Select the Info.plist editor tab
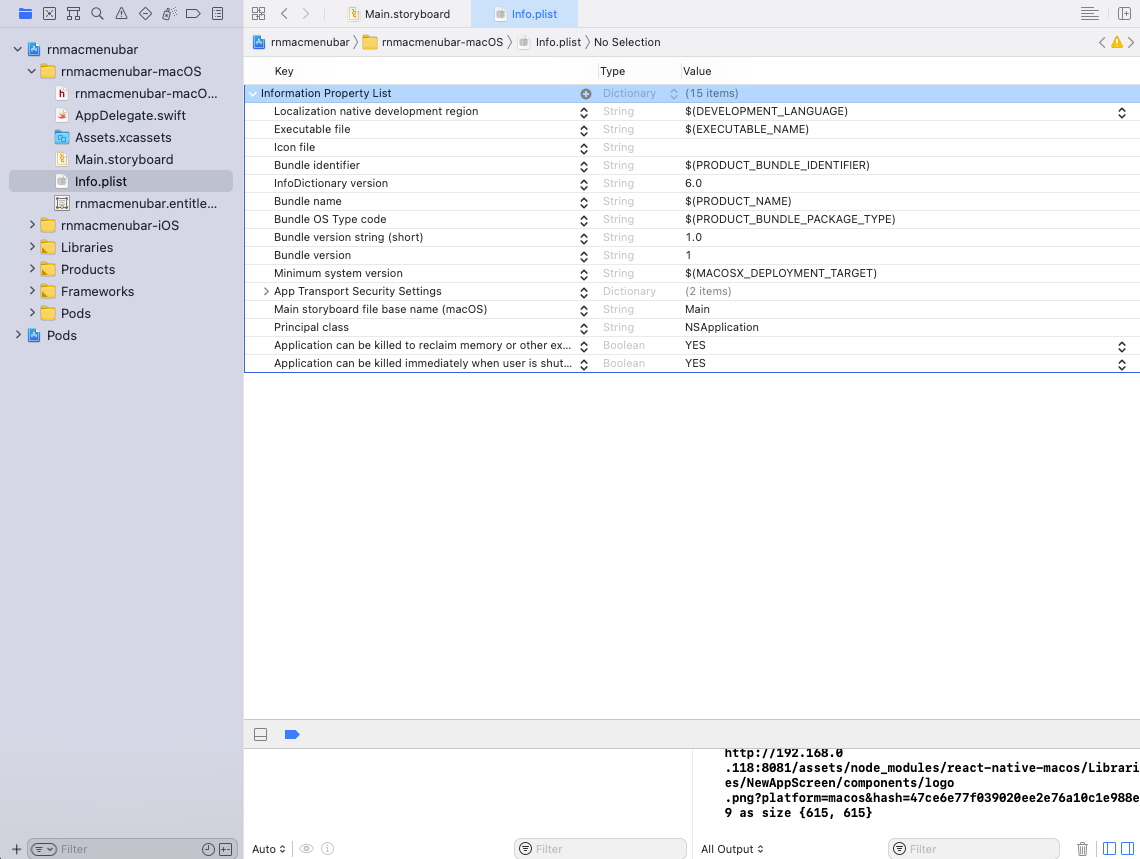 (x=525, y=14)
